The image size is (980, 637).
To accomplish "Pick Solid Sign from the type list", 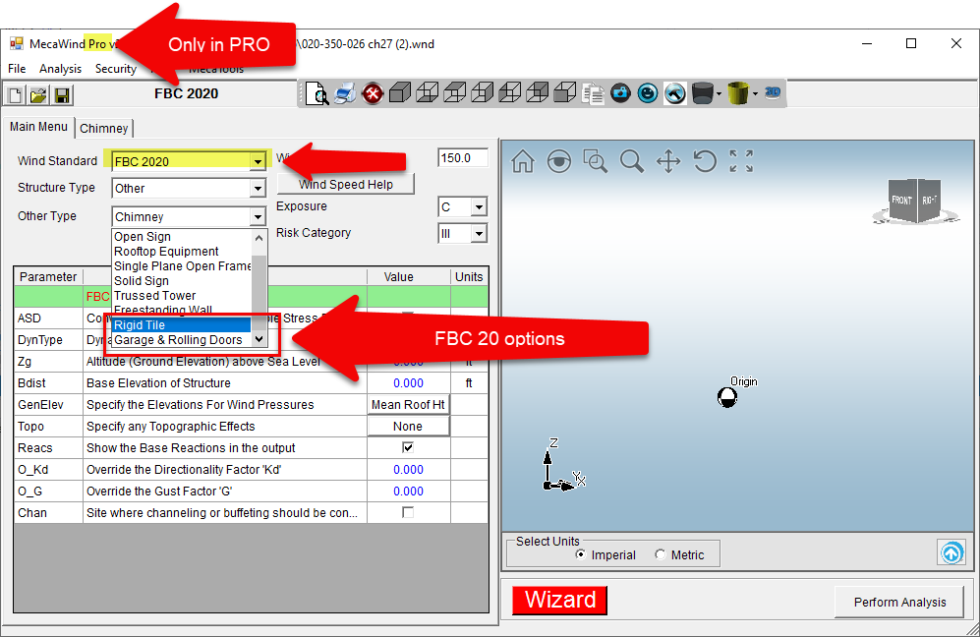I will coord(181,281).
